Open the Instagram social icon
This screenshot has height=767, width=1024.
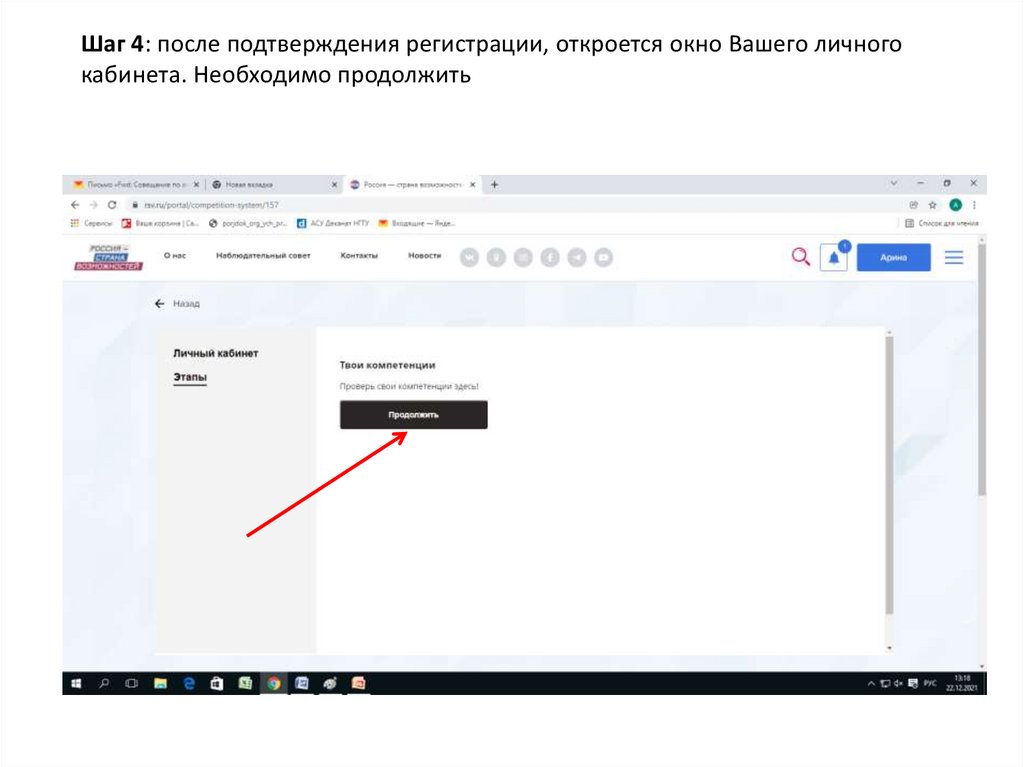click(523, 257)
